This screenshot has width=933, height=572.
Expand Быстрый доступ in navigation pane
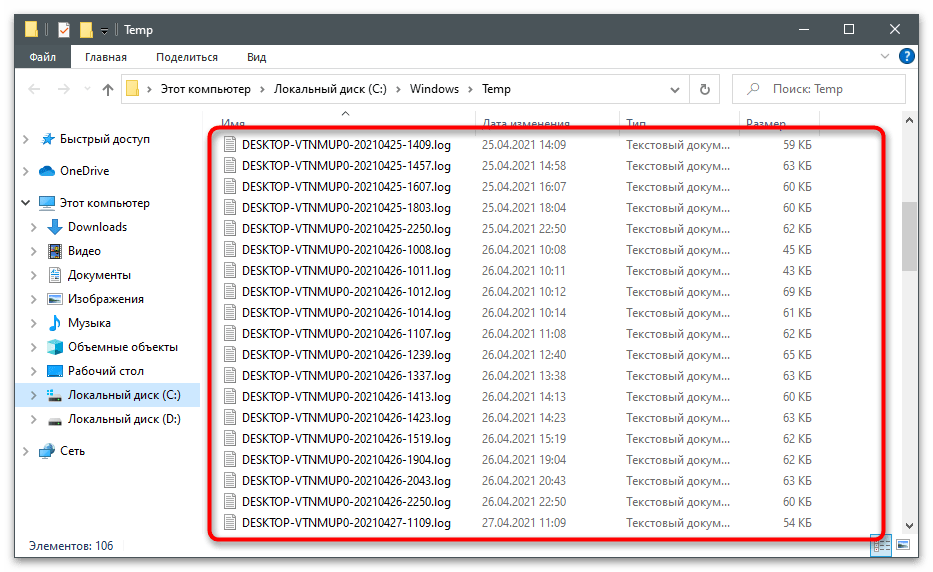pyautogui.click(x=26, y=139)
